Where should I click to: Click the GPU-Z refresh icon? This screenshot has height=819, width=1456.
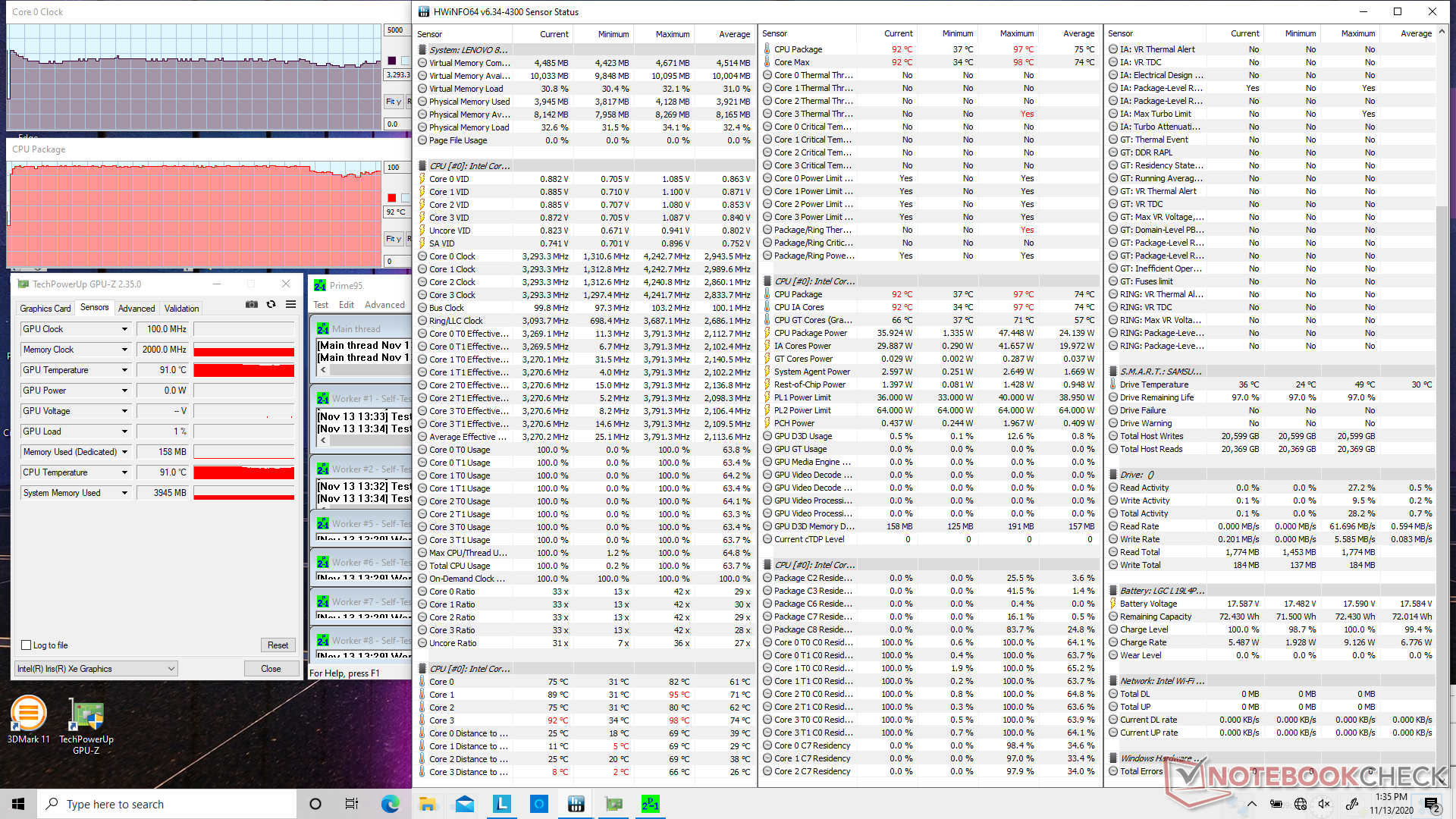(x=271, y=305)
